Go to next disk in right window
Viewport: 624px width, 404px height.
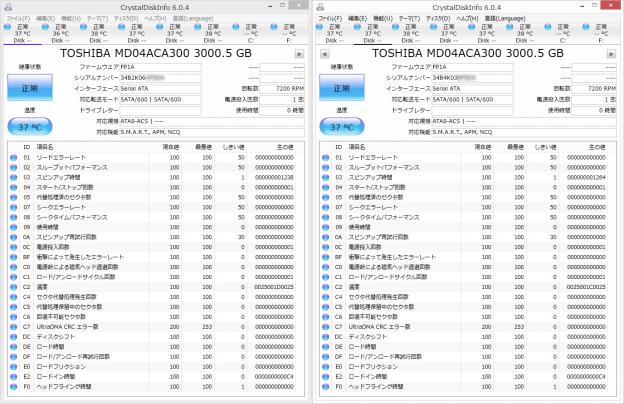pyautogui.click(x=611, y=54)
